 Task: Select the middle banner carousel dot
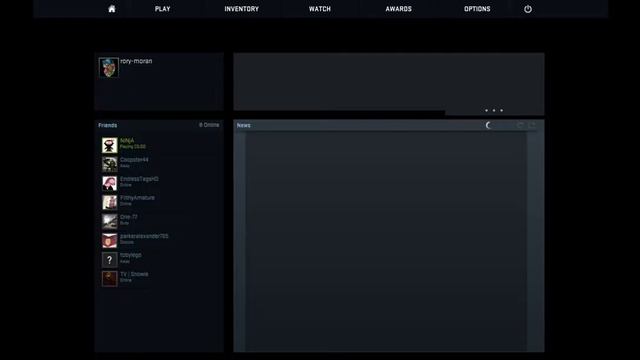click(494, 110)
